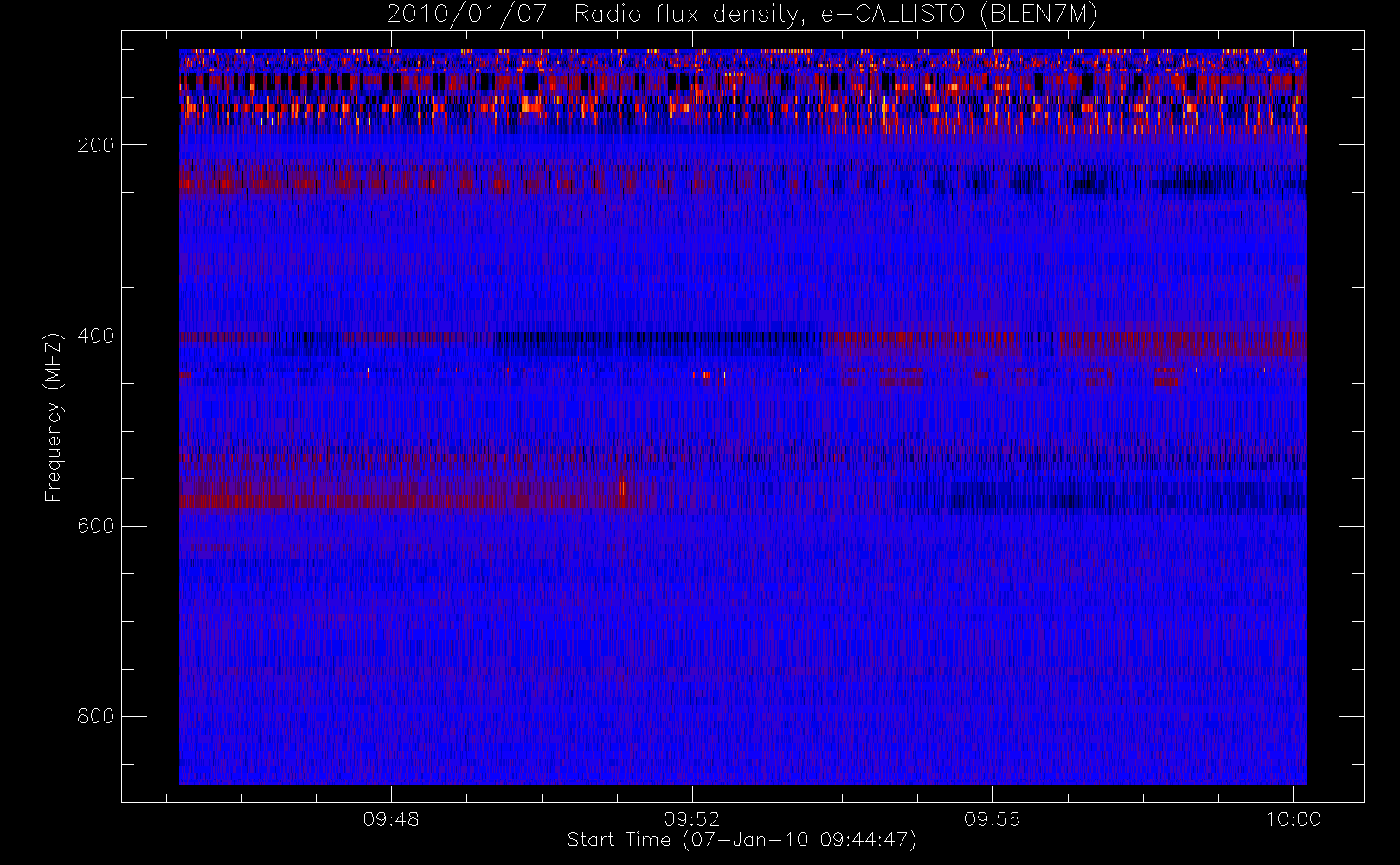Click the 09:48 time tick label
The width and height of the screenshot is (1400, 865).
tap(391, 819)
